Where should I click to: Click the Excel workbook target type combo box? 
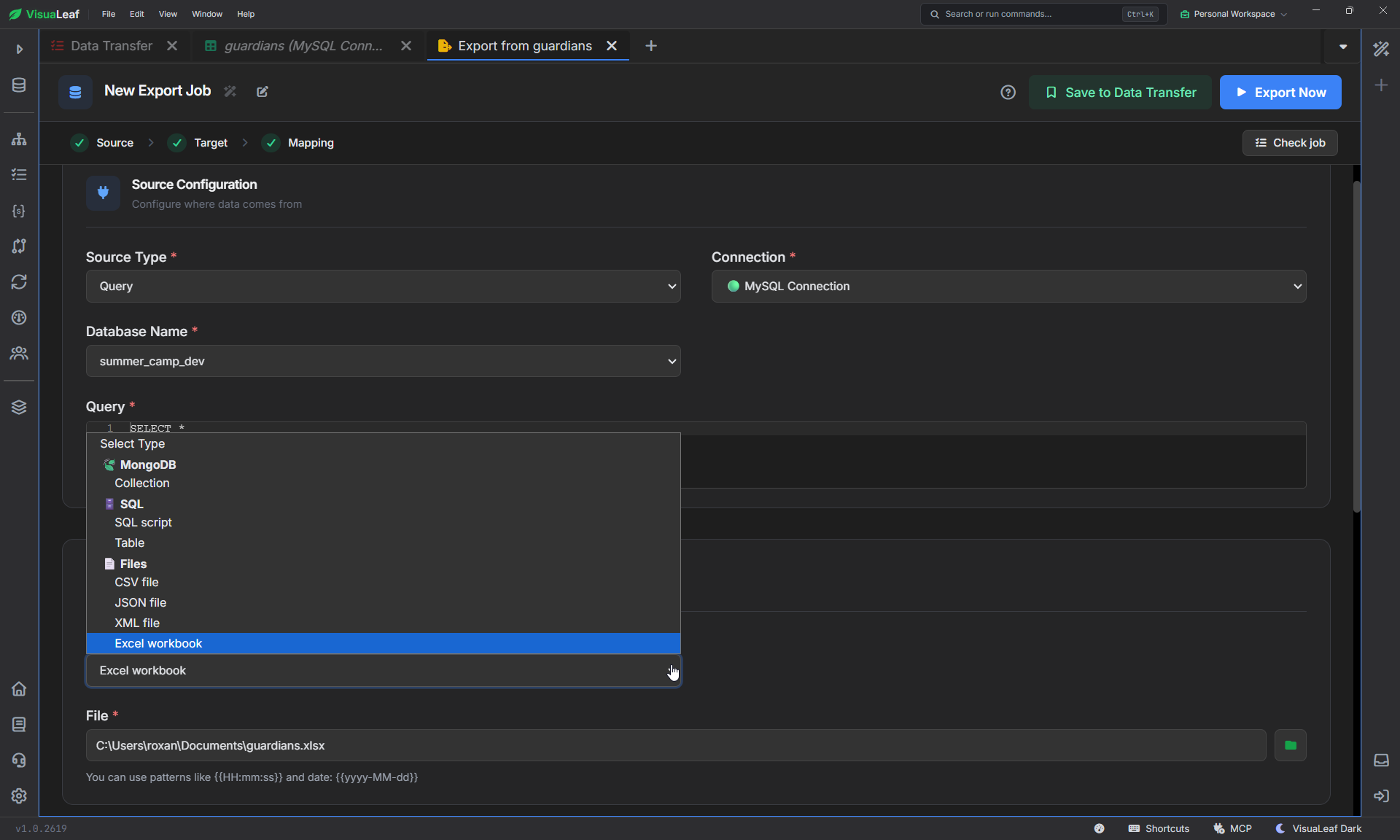coord(383,671)
